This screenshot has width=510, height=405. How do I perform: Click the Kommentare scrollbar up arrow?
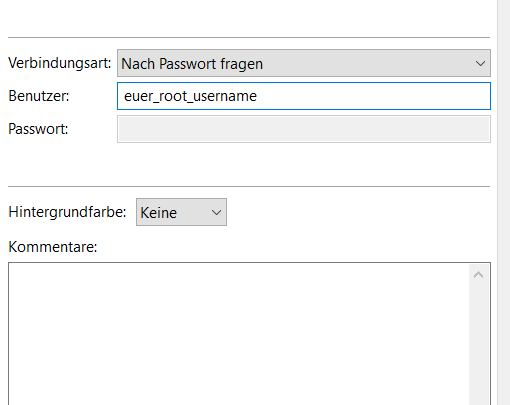tap(479, 275)
